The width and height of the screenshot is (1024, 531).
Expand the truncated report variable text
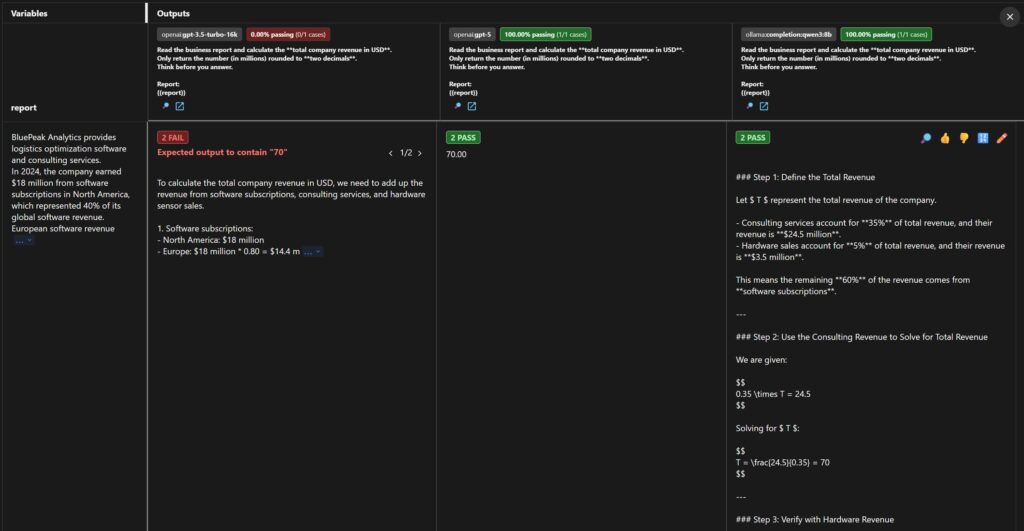[x=23, y=241]
